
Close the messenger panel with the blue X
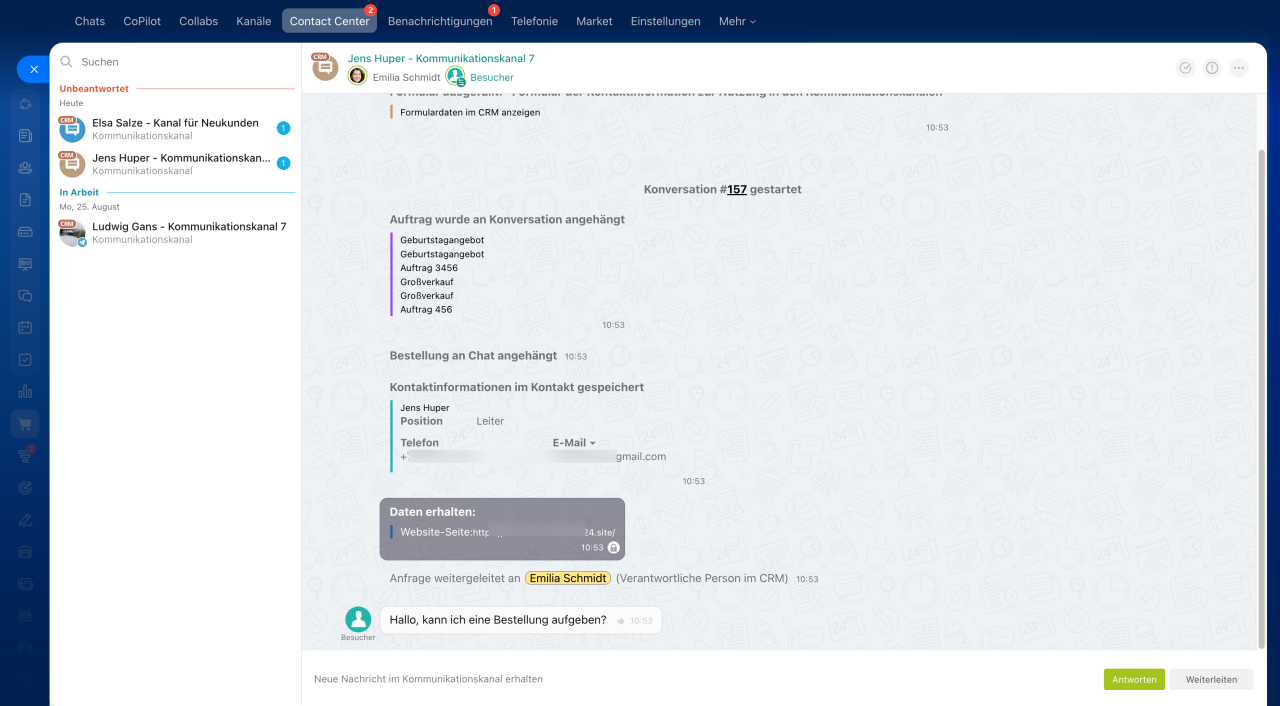tap(33, 69)
